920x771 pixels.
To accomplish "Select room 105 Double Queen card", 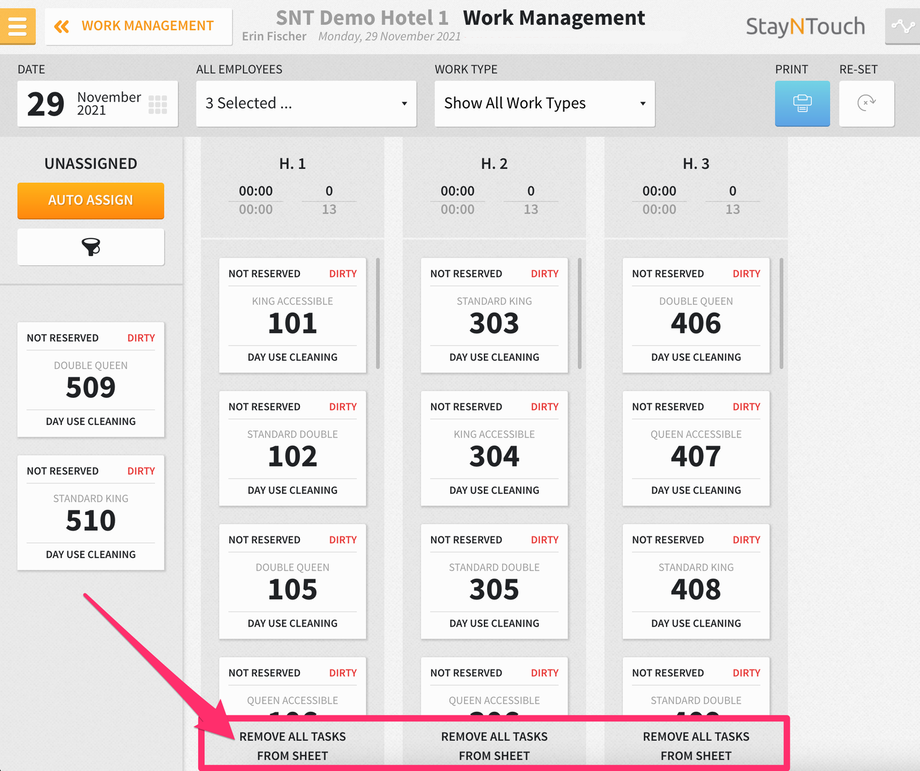I will (x=292, y=582).
